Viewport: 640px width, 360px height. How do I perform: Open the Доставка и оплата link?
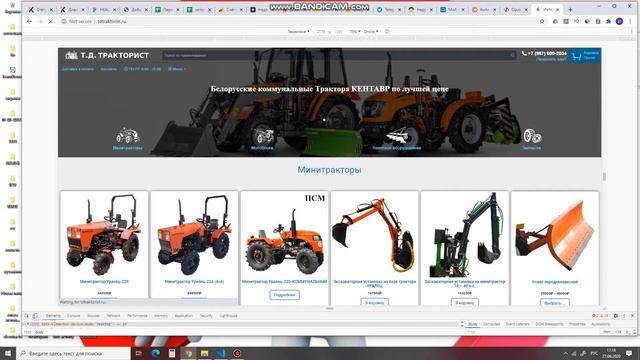point(78,69)
